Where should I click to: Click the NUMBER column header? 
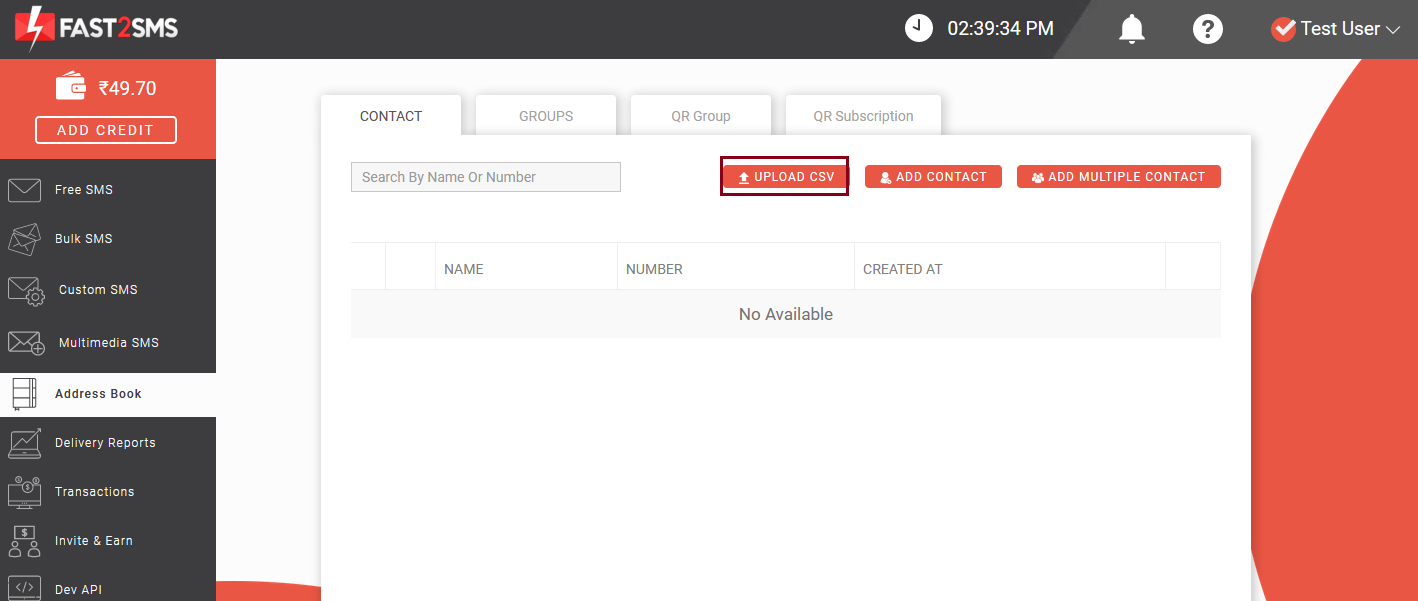click(x=654, y=269)
